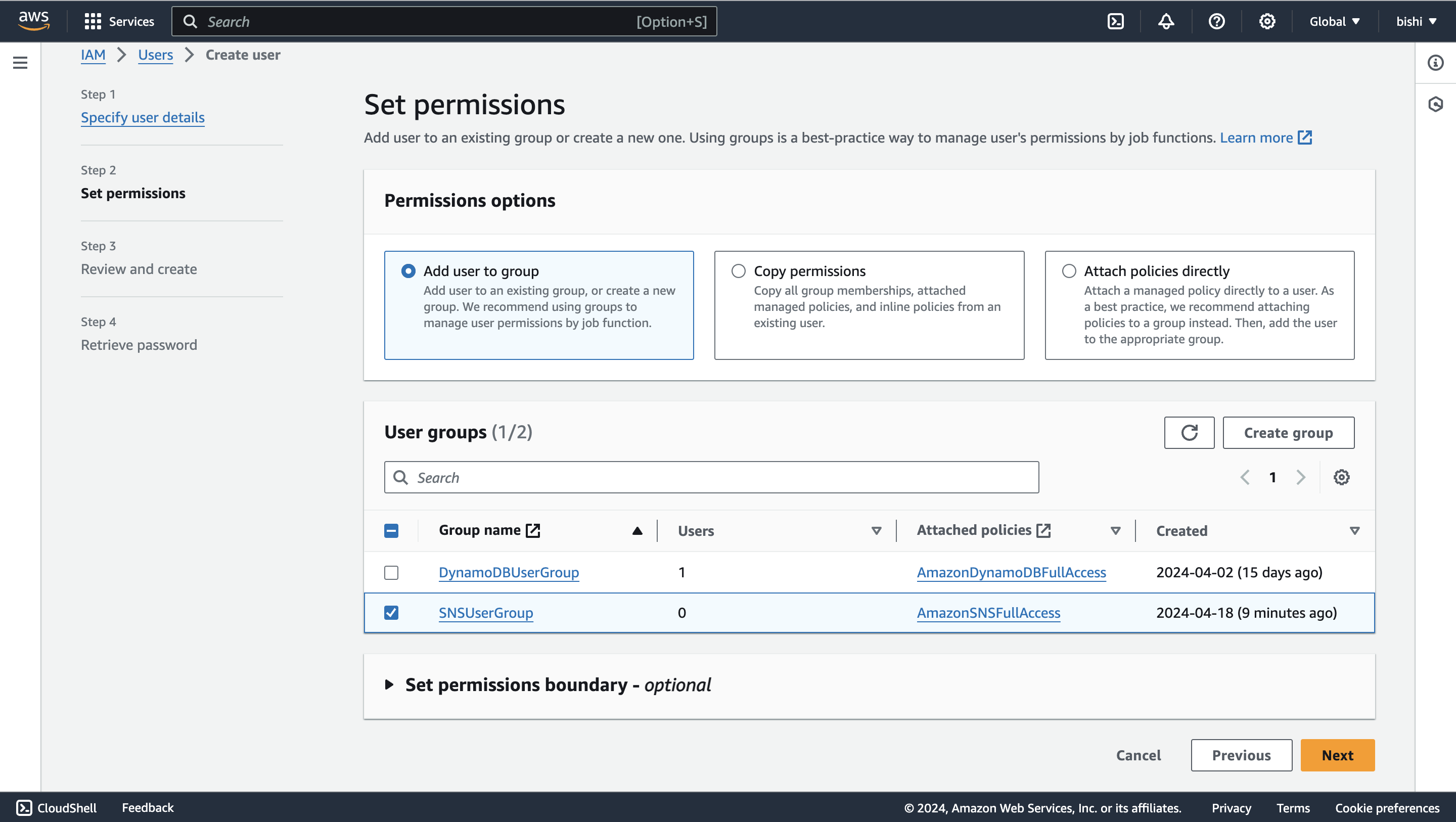Select the Copy permissions radio button
Image resolution: width=1456 pixels, height=822 pixels.
pyautogui.click(x=738, y=270)
